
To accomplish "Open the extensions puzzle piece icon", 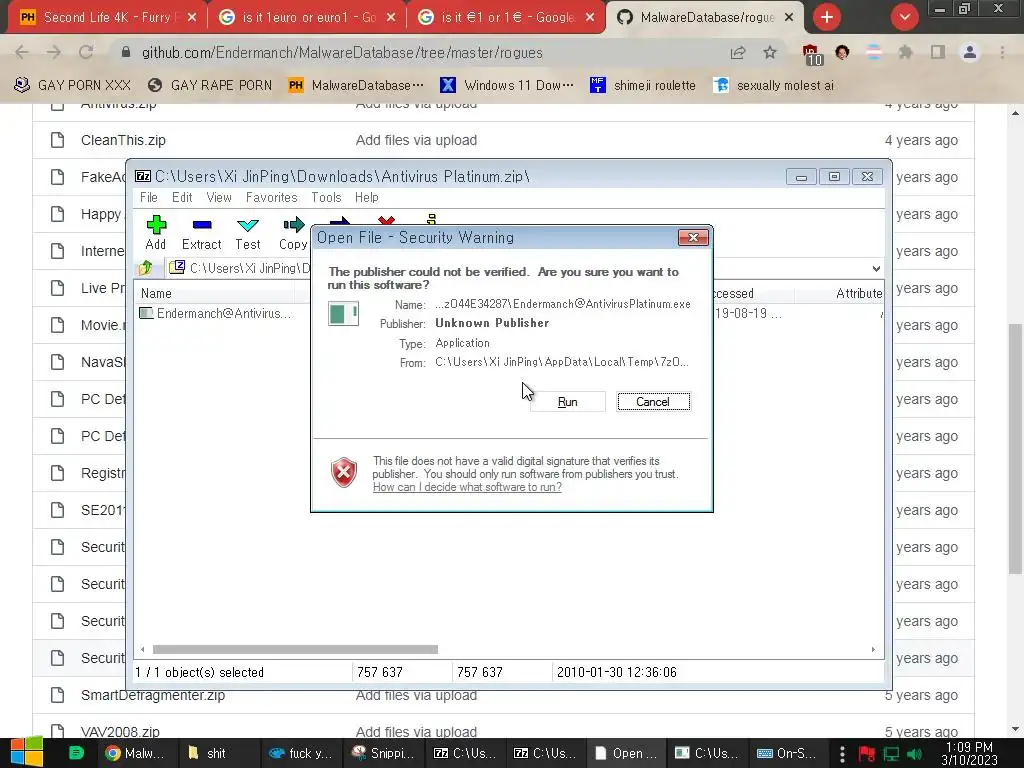I will coord(905,52).
